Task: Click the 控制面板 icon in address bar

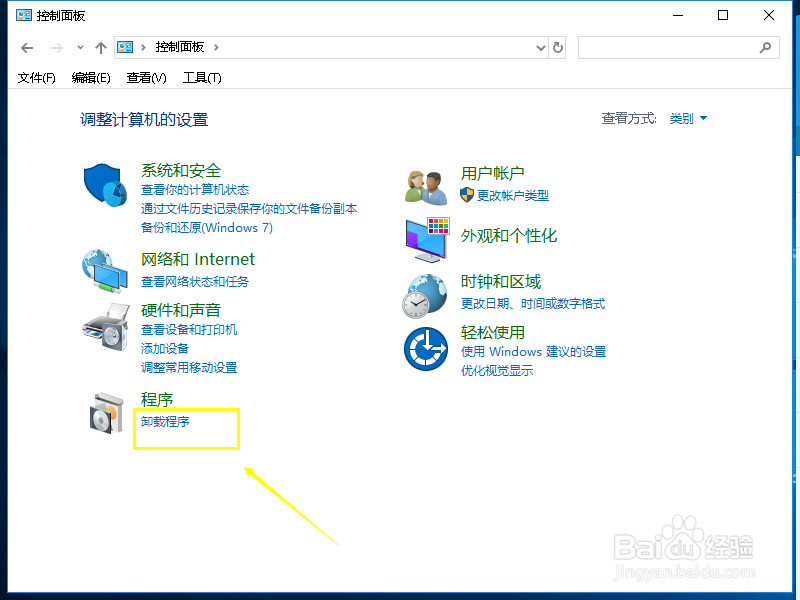Action: point(124,47)
